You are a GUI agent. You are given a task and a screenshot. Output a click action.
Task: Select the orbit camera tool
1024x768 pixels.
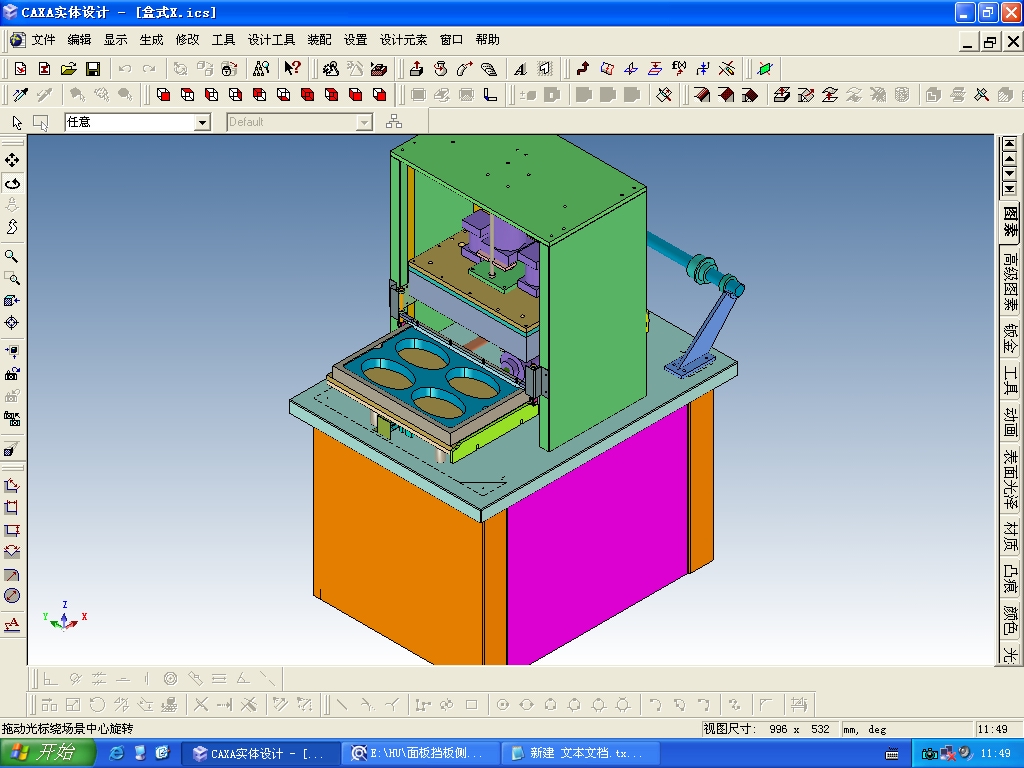pos(12,184)
